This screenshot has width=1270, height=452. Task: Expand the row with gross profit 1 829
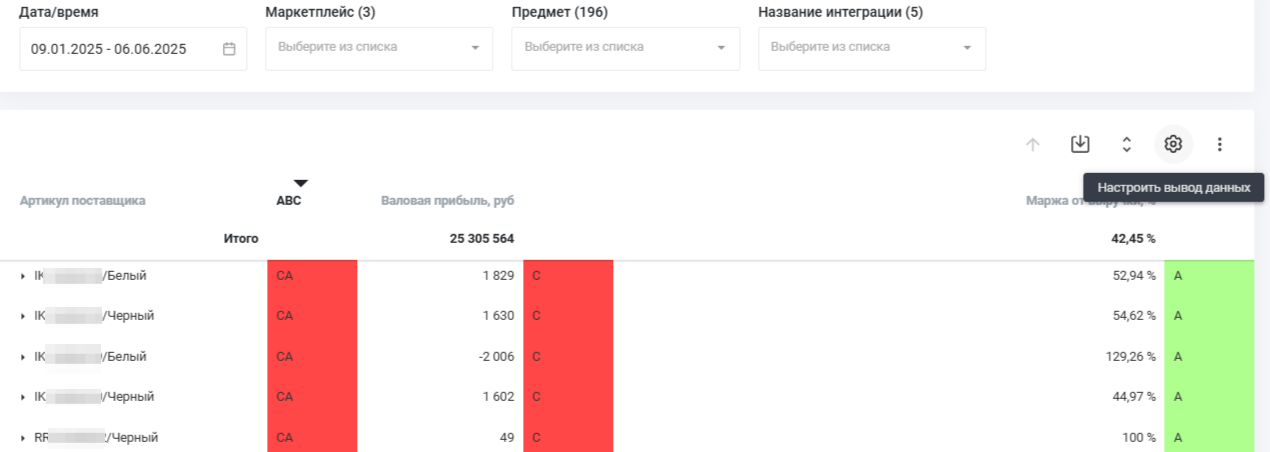click(23, 276)
